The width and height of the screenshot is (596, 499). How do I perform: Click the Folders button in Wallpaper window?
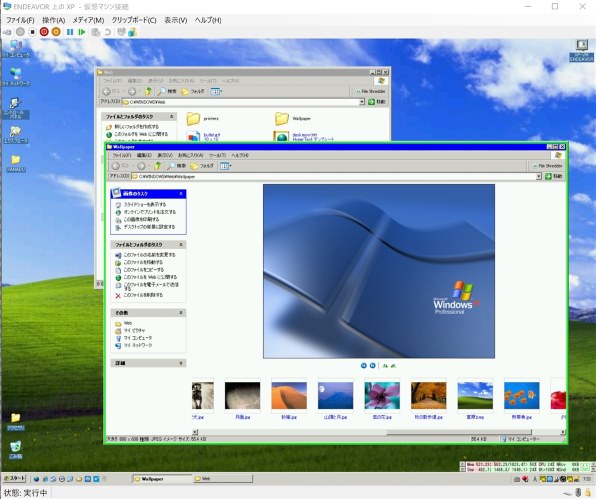(202, 166)
